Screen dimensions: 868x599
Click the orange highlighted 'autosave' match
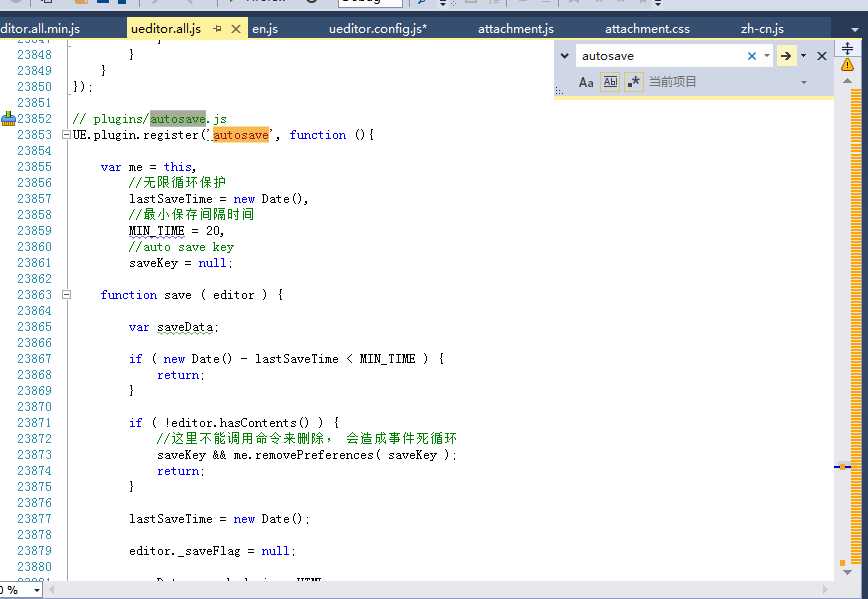tap(241, 135)
